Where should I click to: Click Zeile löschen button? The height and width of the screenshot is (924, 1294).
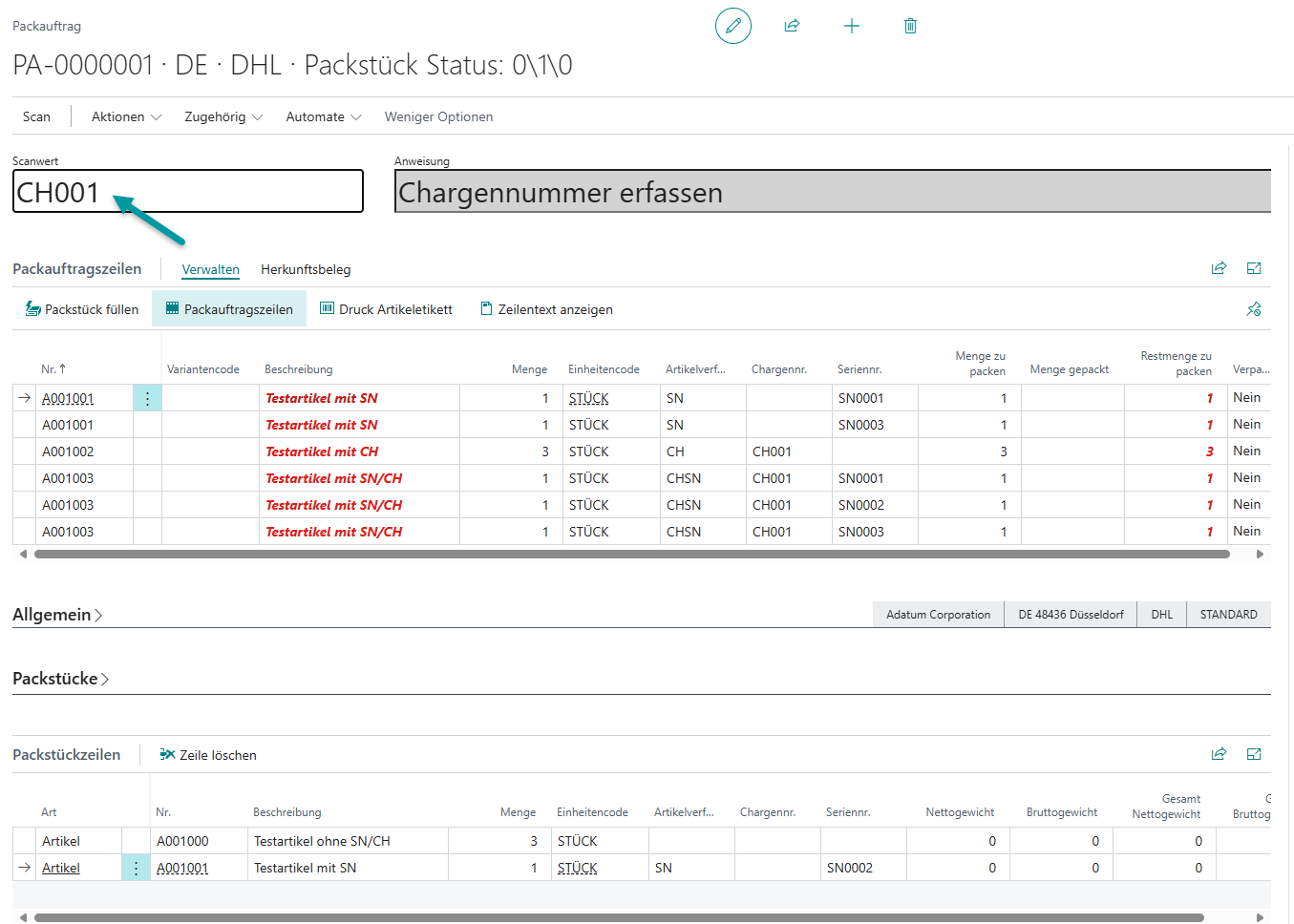(208, 755)
